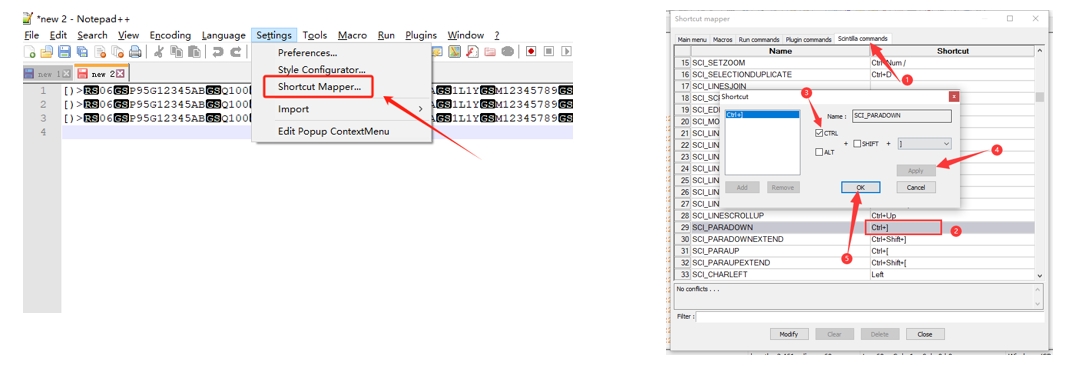The width and height of the screenshot is (1091, 366).
Task: Open the Window menu
Action: pyautogui.click(x=465, y=35)
